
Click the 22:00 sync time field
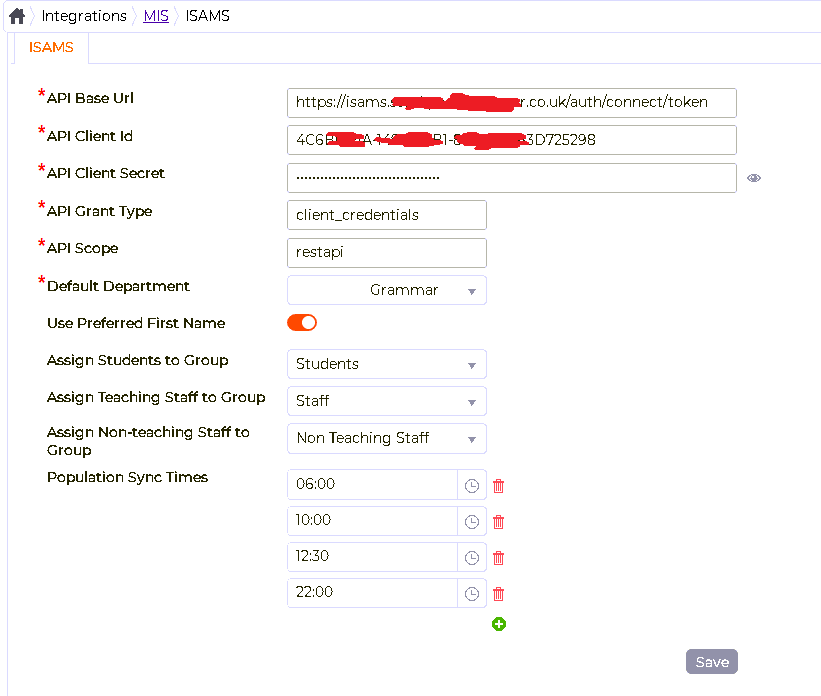coord(372,593)
